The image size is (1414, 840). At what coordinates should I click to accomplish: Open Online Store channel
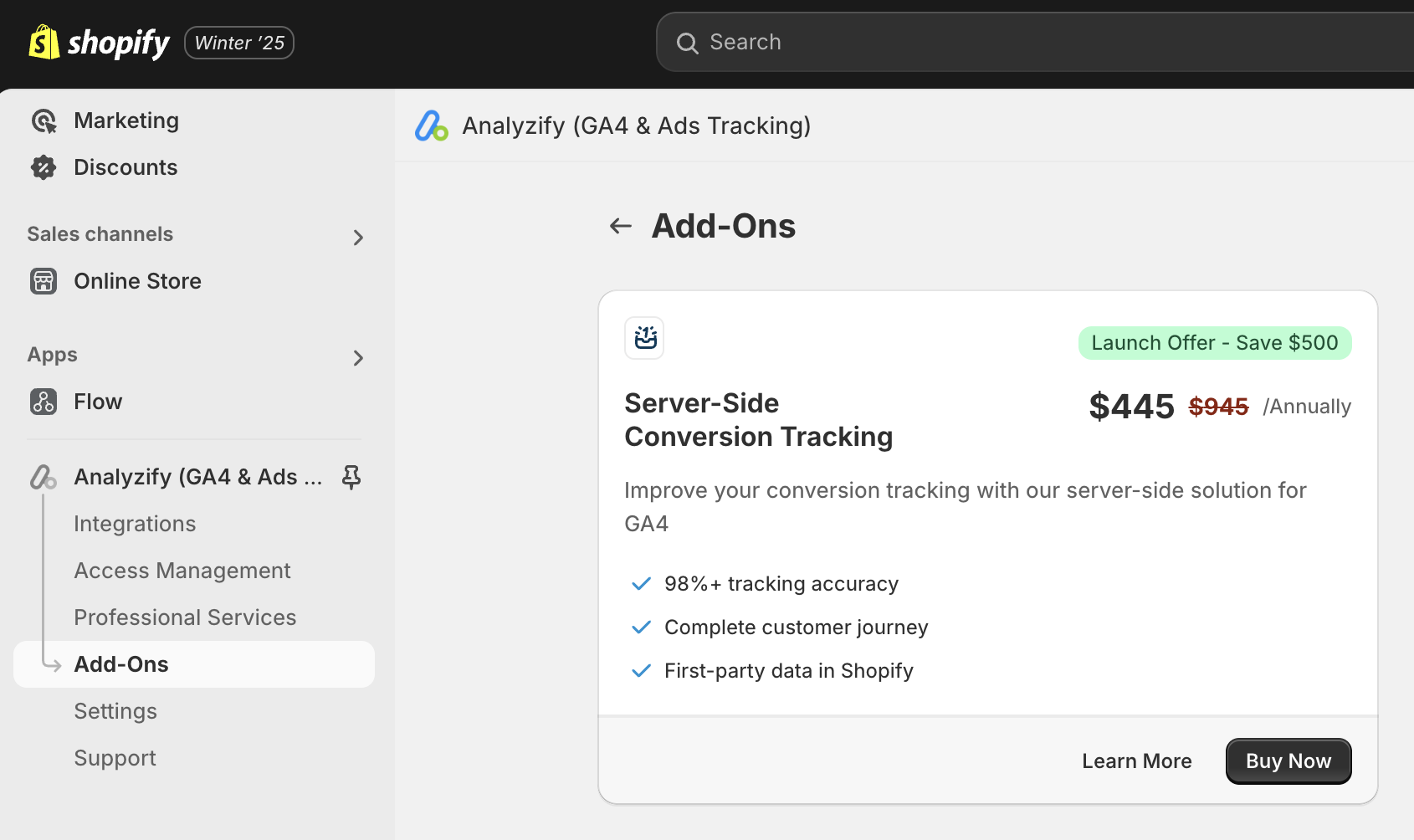tap(137, 281)
